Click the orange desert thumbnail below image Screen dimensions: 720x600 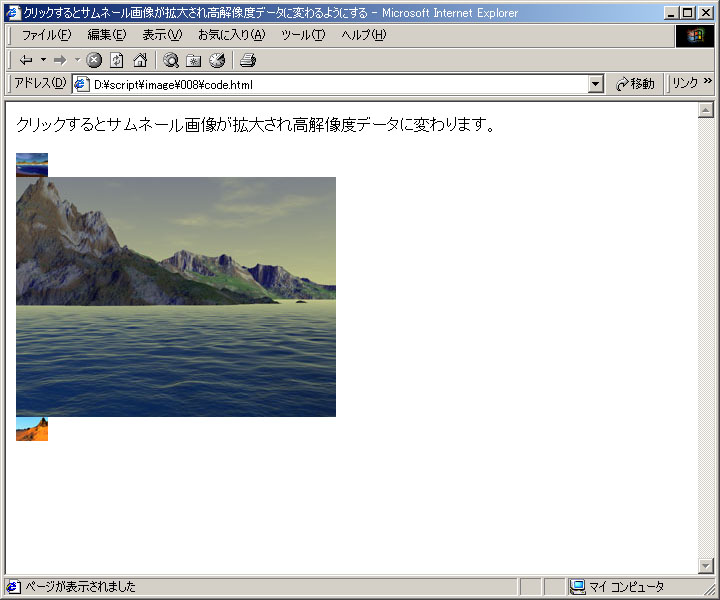[x=32, y=429]
